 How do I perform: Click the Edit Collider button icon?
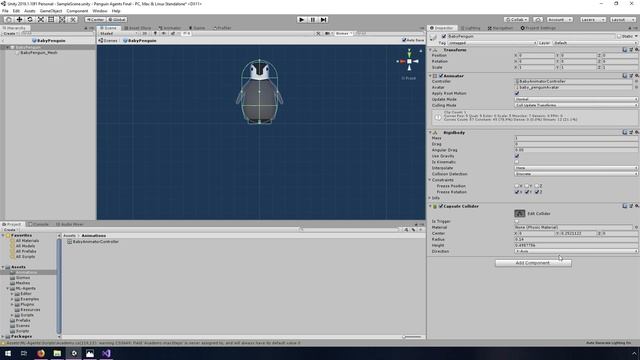click(x=520, y=213)
